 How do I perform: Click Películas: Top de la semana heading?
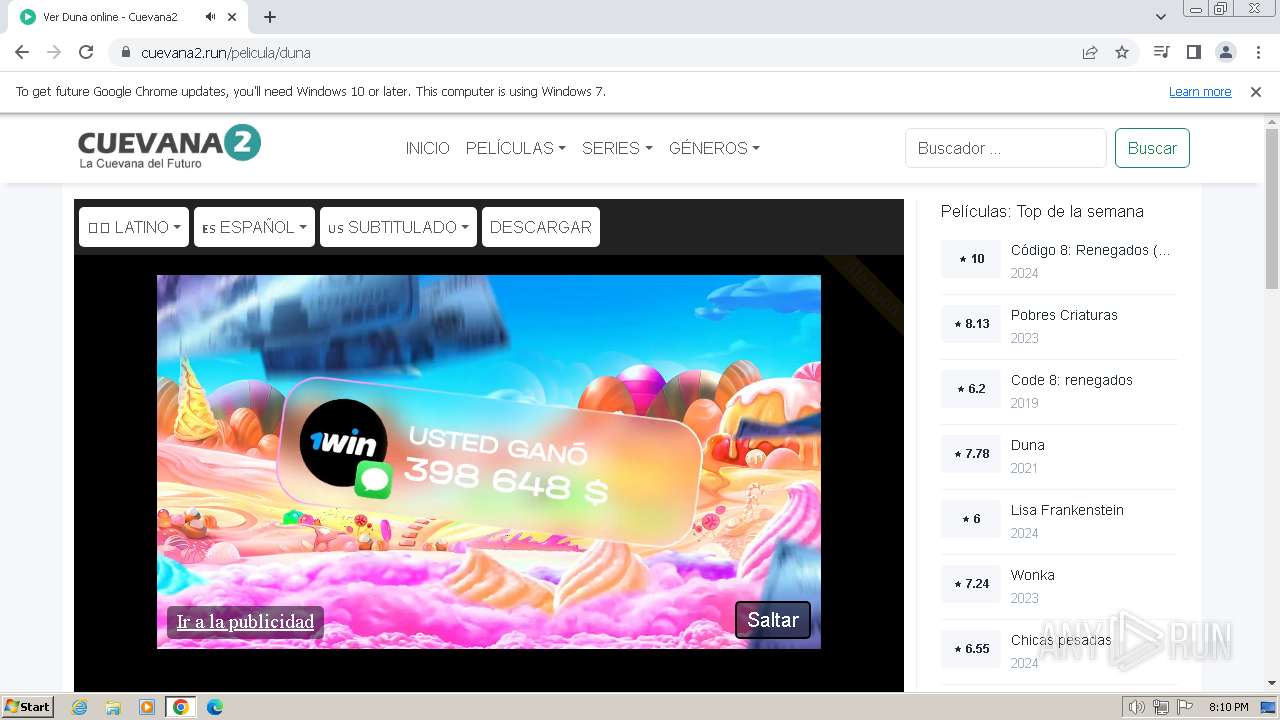[x=1042, y=211]
